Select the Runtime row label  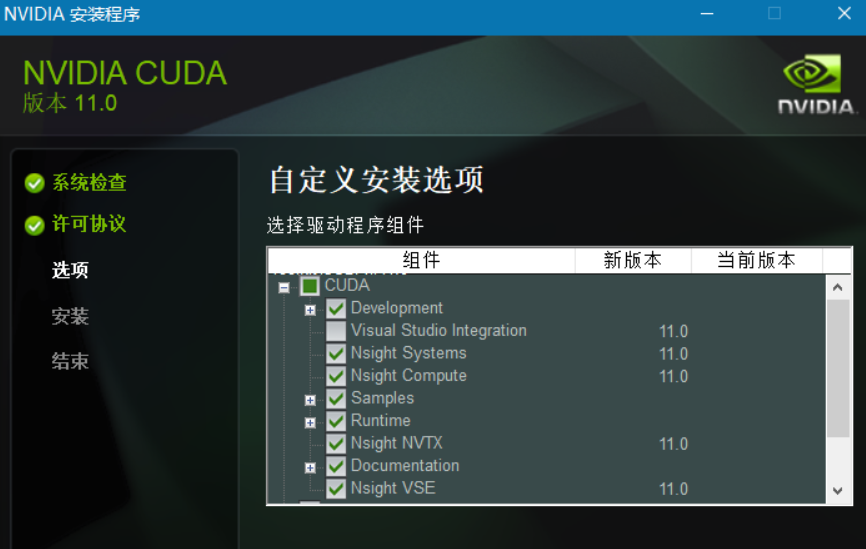381,421
